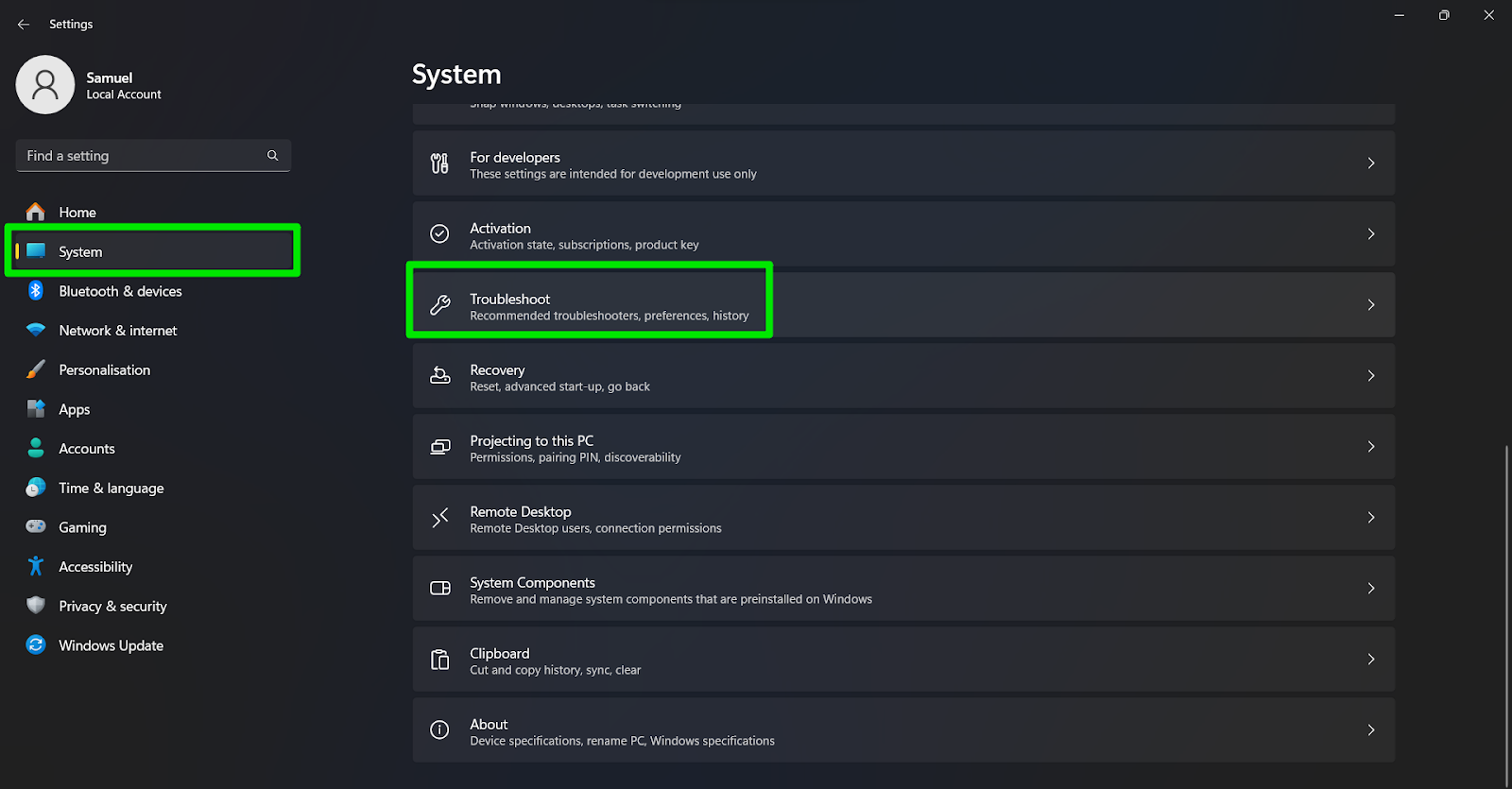Click the Personalisation paintbrush icon
The width and height of the screenshot is (1512, 789).
tap(36, 369)
